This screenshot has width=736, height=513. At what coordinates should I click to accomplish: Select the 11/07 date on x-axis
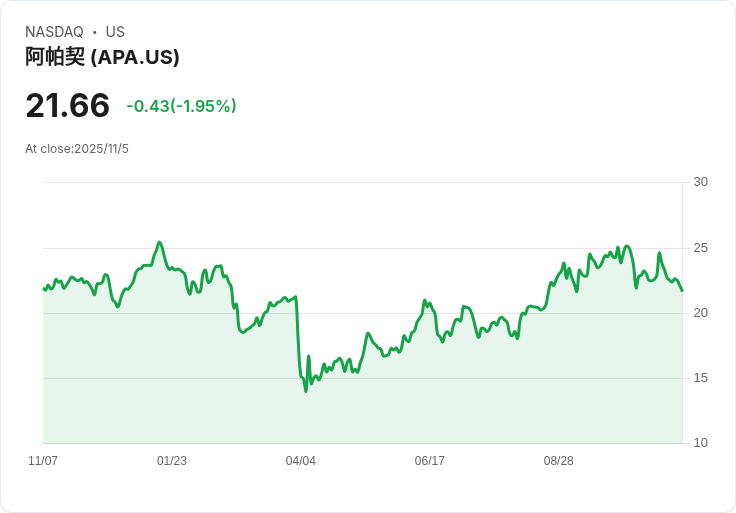(43, 461)
